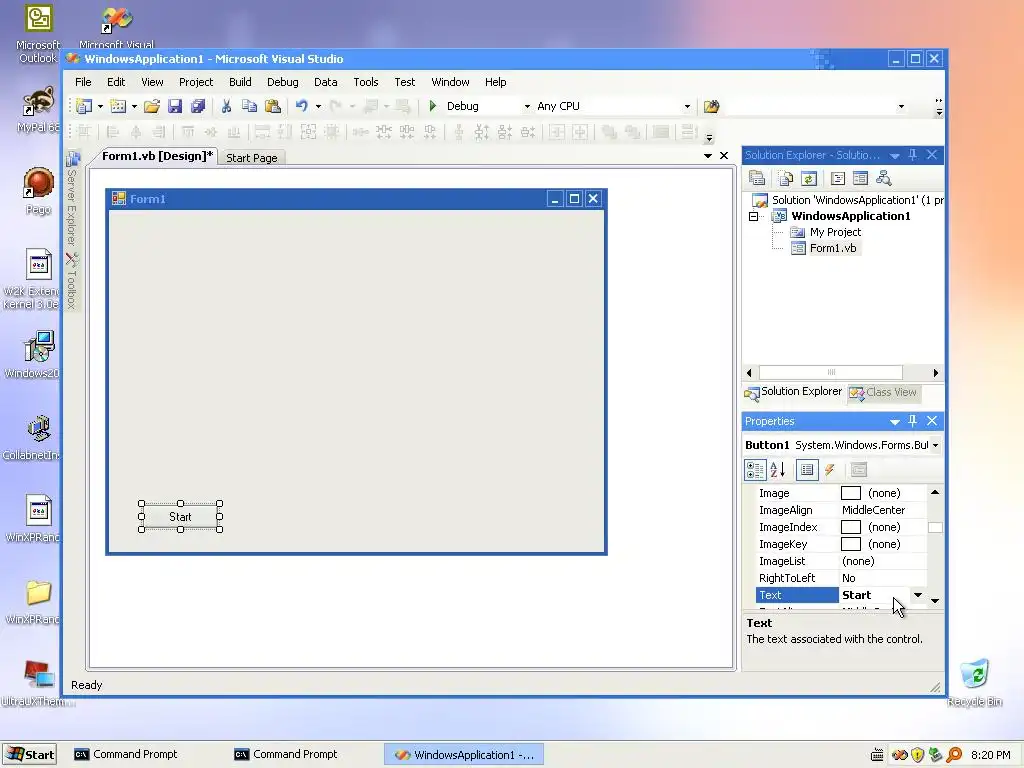The image size is (1024, 768).
Task: Open the New Project dropdown arrow
Action: click(100, 106)
